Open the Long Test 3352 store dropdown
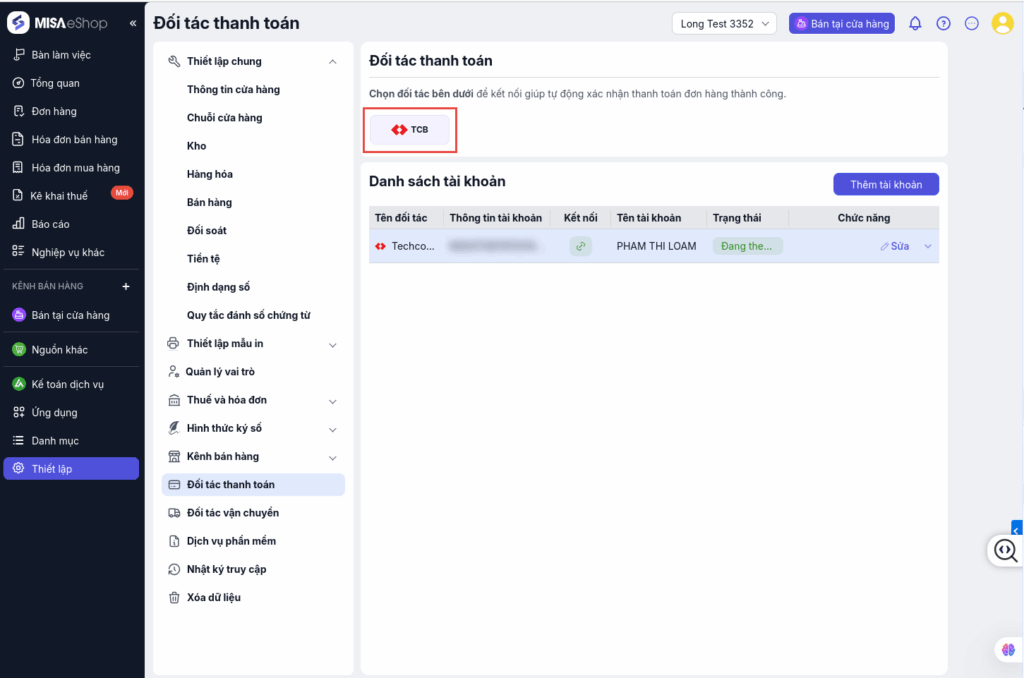This screenshot has height=678, width=1024. (724, 24)
